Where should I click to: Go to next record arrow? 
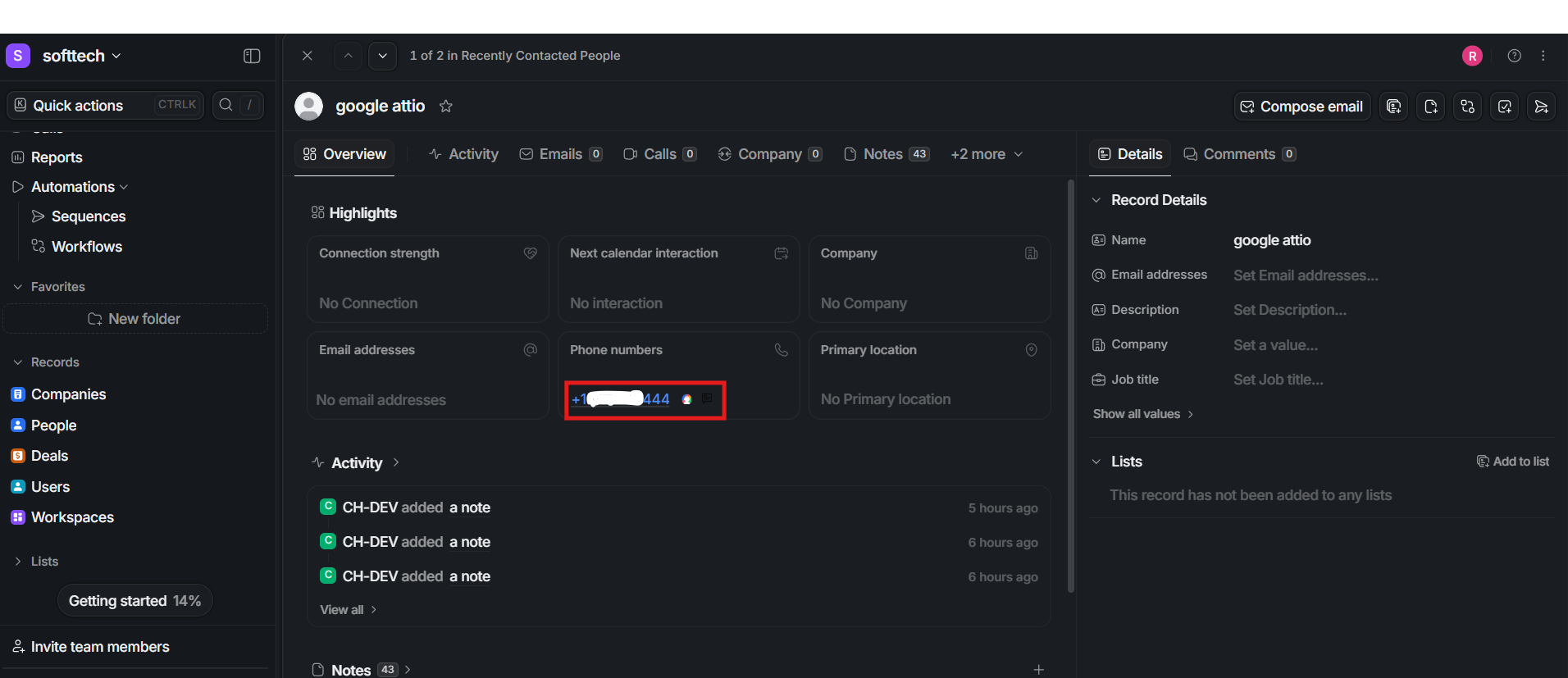pyautogui.click(x=382, y=56)
